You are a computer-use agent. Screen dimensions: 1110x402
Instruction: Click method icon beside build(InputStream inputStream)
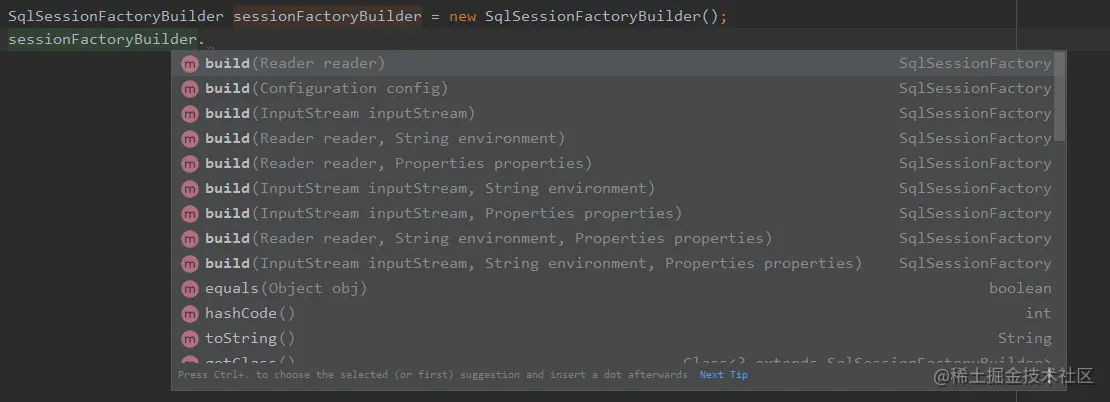click(x=189, y=114)
